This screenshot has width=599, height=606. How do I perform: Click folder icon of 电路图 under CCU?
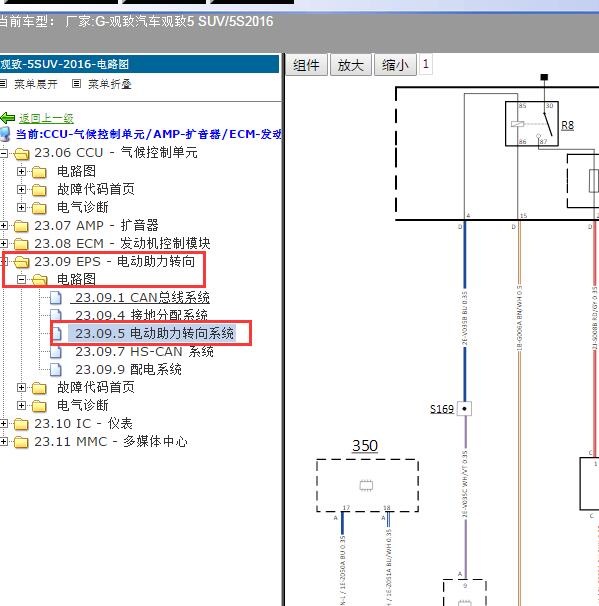[39, 172]
